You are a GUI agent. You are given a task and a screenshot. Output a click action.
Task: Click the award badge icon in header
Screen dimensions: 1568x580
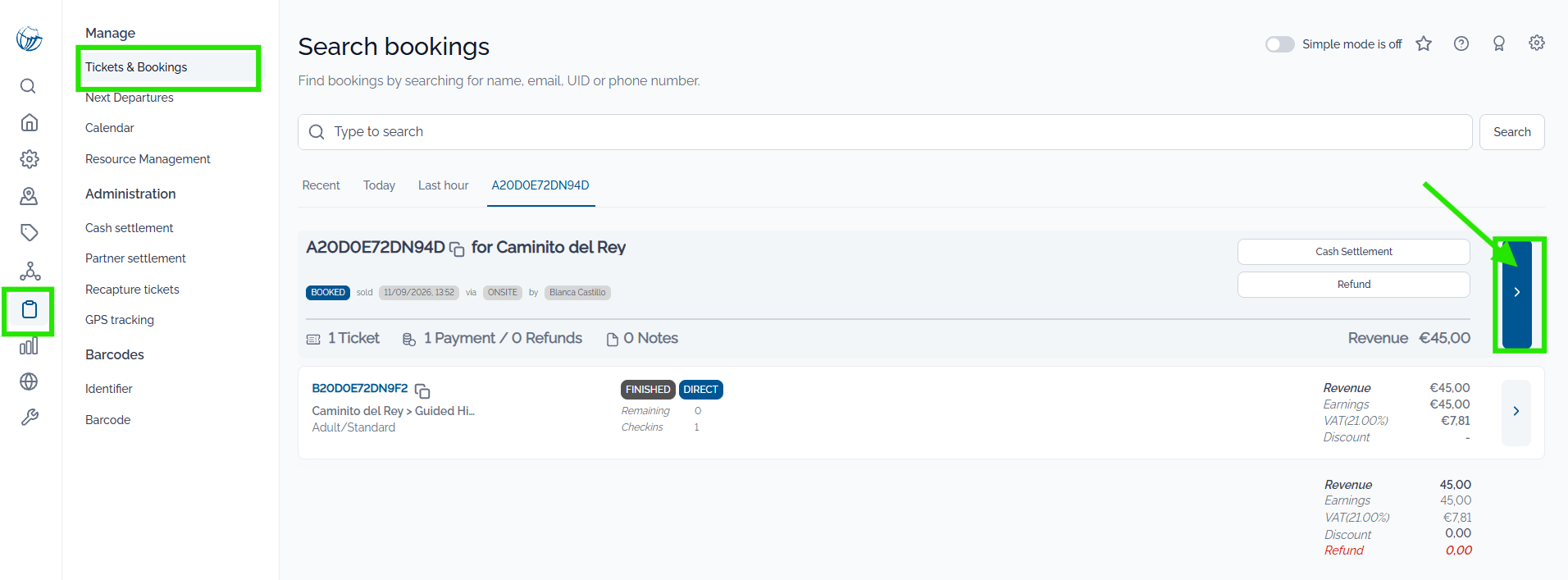click(1499, 43)
